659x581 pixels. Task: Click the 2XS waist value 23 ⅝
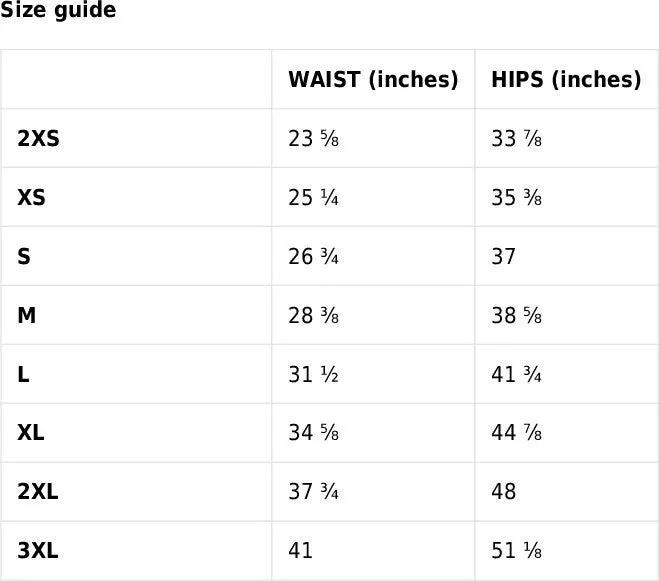[313, 139]
